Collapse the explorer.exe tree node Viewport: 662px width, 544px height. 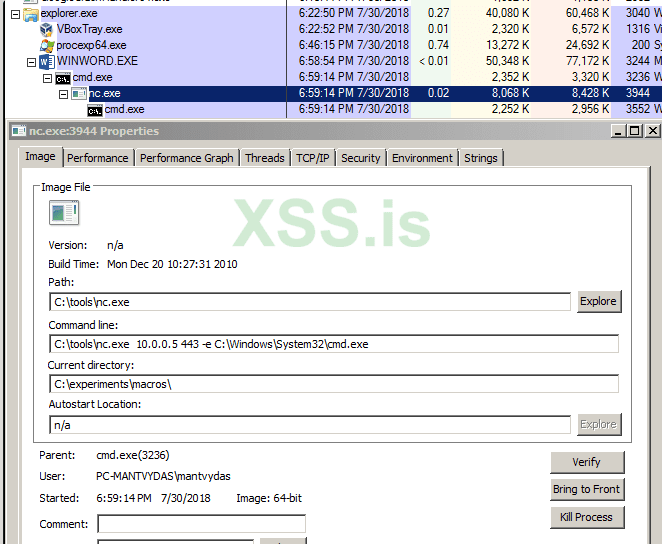15,15
